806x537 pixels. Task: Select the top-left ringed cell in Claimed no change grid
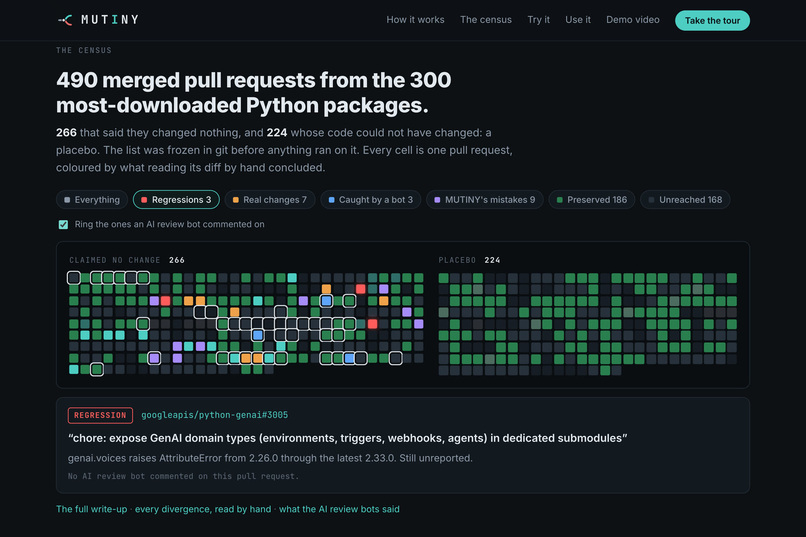point(74,278)
